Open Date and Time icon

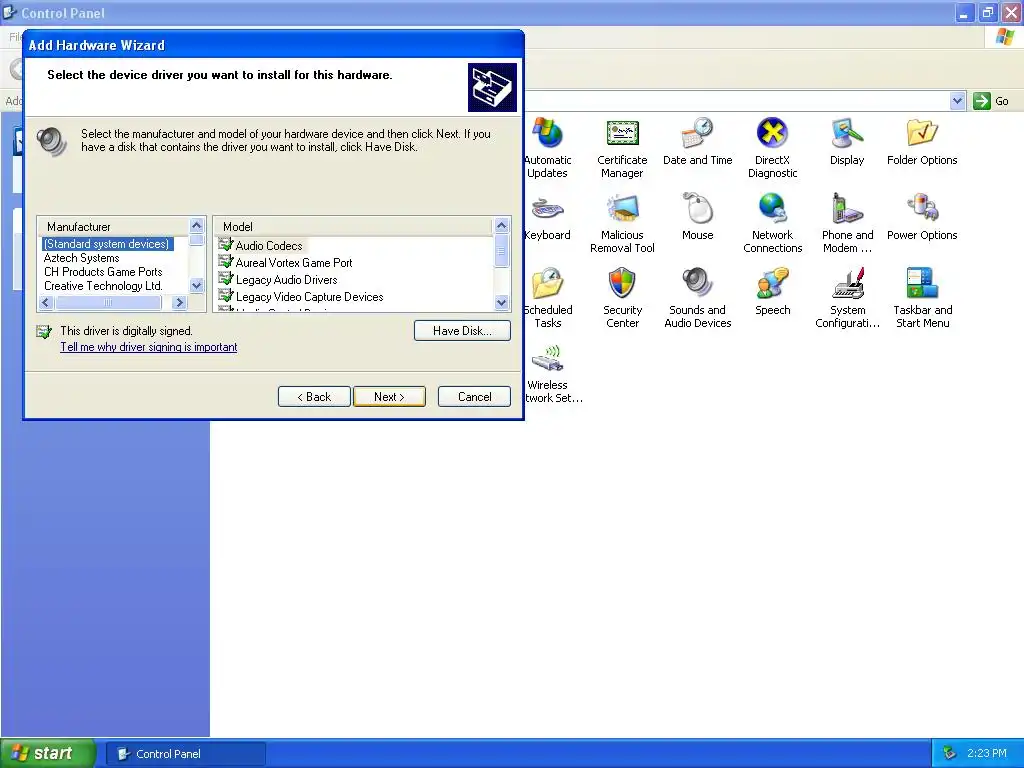pyautogui.click(x=697, y=135)
